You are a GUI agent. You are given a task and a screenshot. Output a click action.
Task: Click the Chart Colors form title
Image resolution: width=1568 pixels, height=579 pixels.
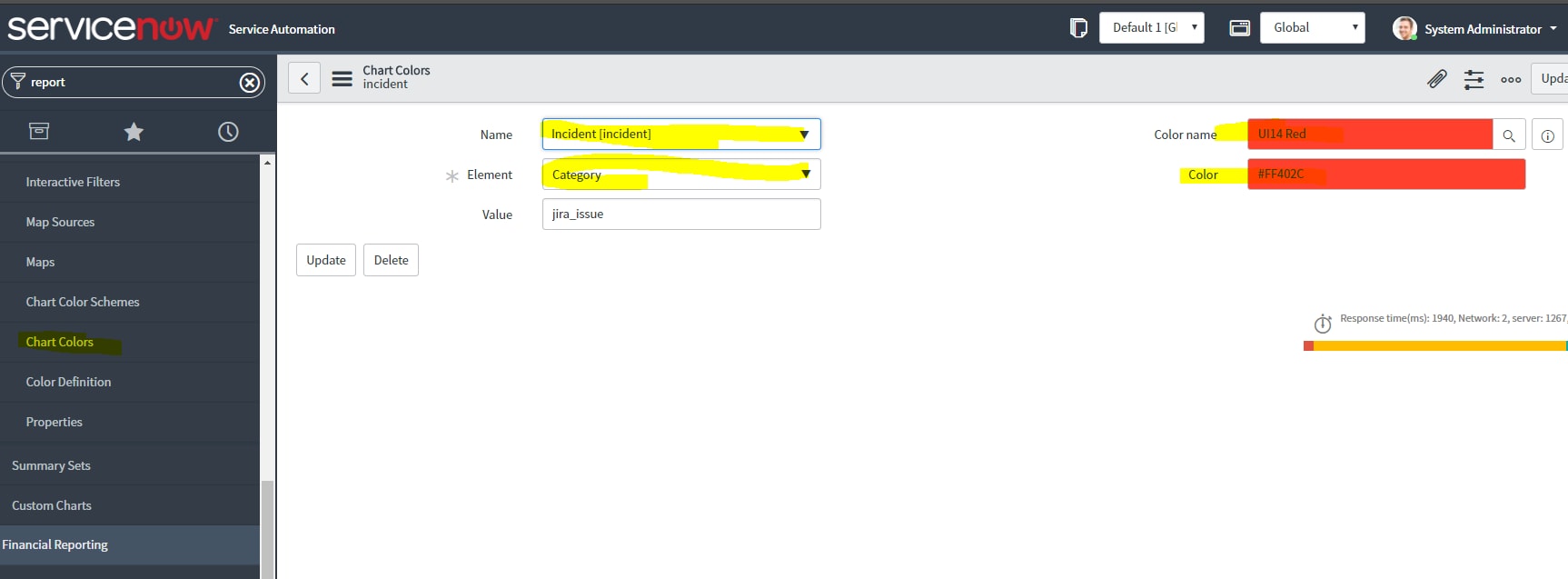click(x=396, y=70)
